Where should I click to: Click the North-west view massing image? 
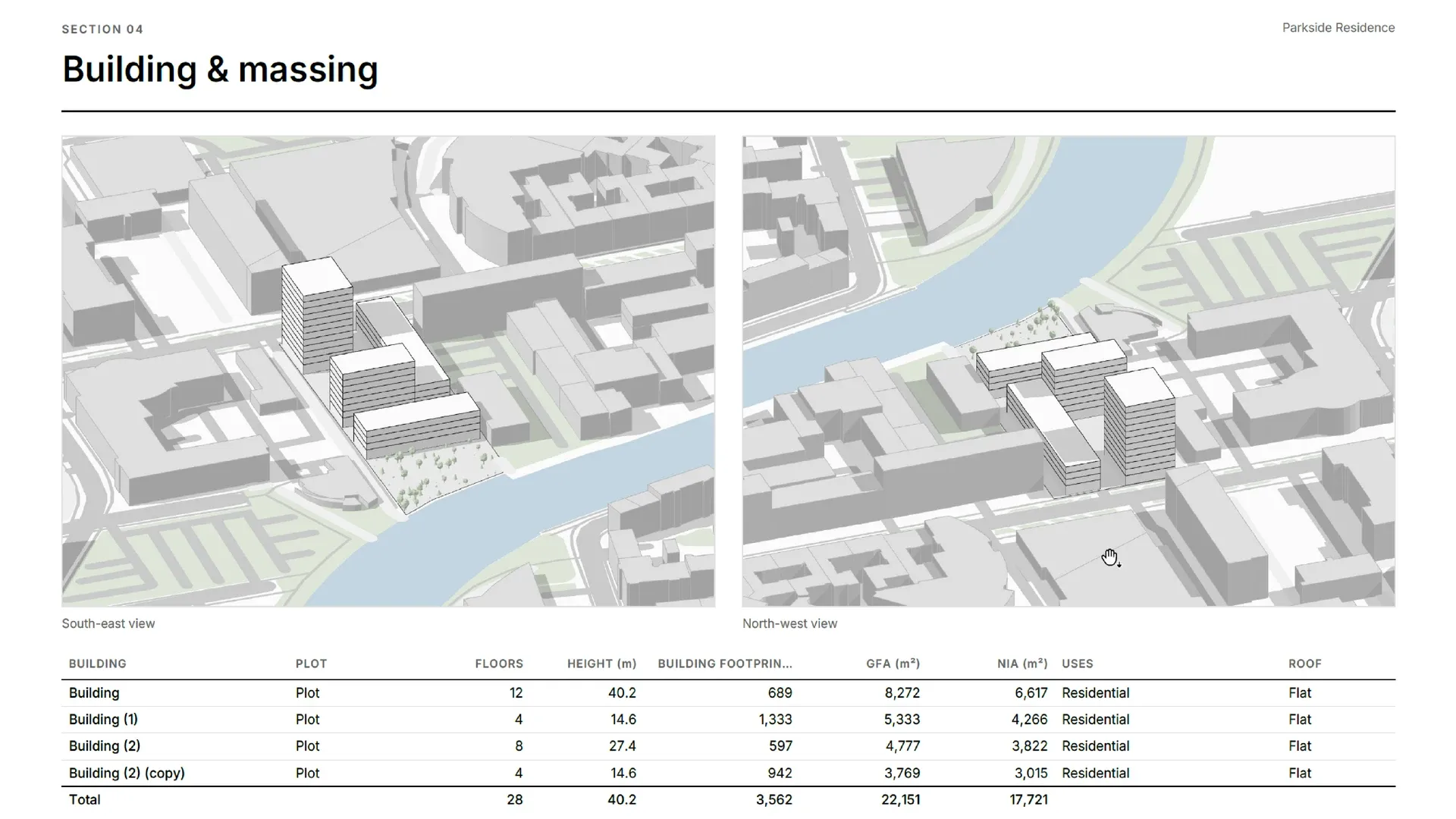pos(1068,371)
